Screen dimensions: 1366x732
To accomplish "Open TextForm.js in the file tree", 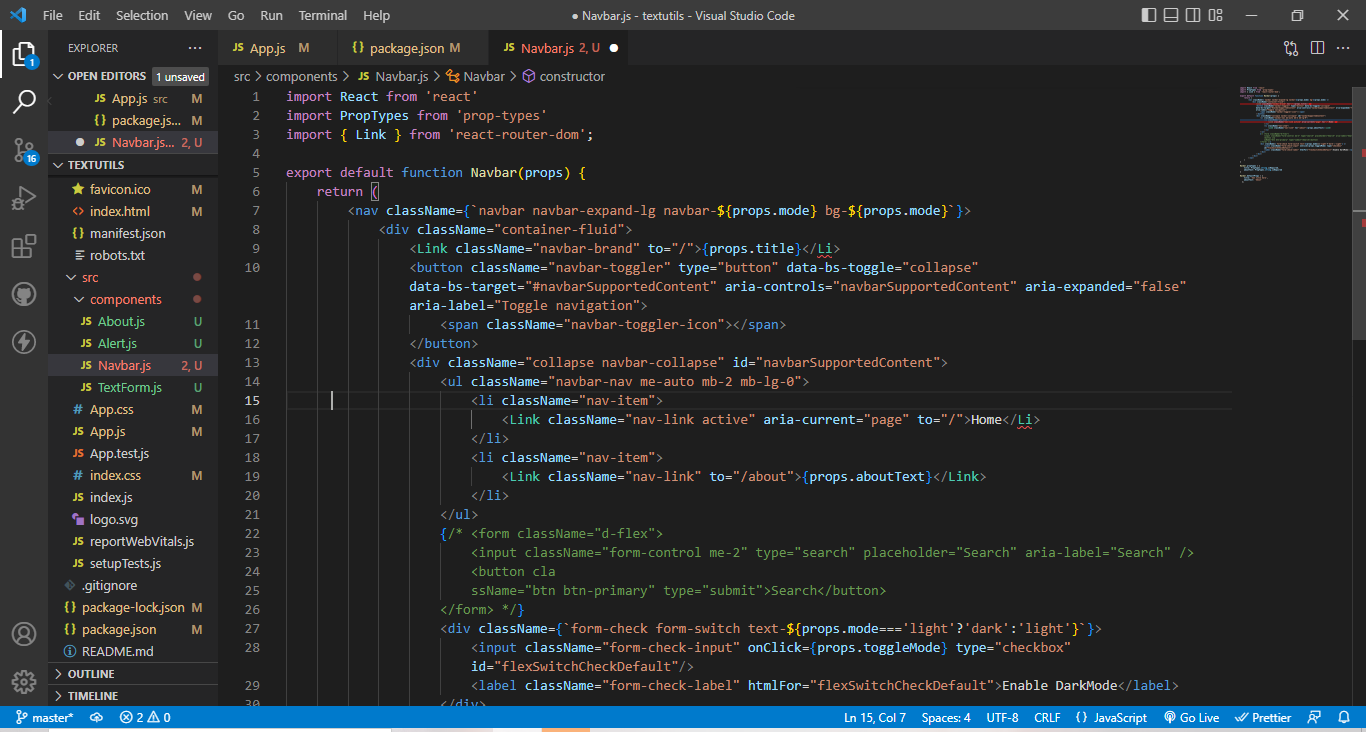I will click(x=133, y=387).
